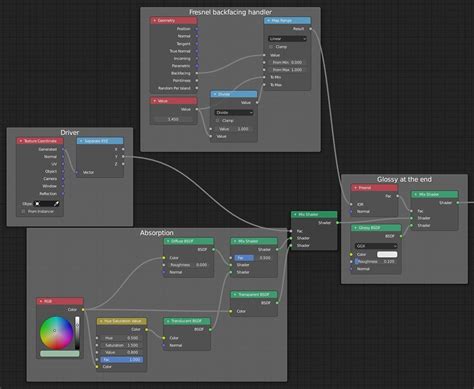
Task: Click the Generated output socket on Texture Coordinate
Action: coord(63,149)
